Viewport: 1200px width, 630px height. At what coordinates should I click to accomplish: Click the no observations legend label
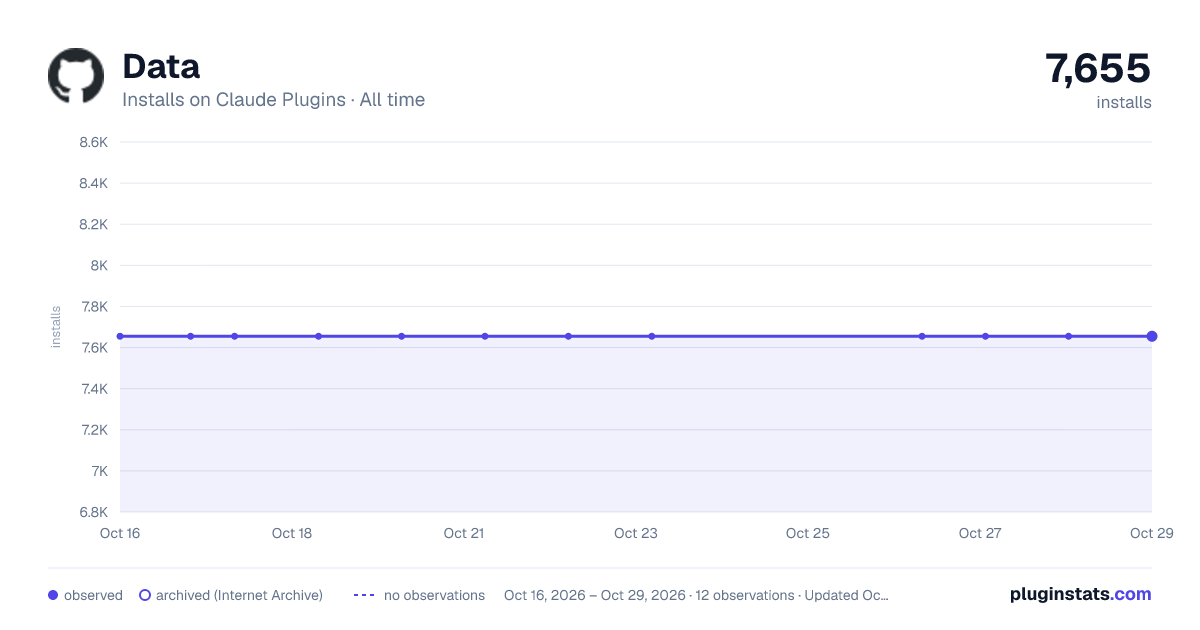click(434, 595)
